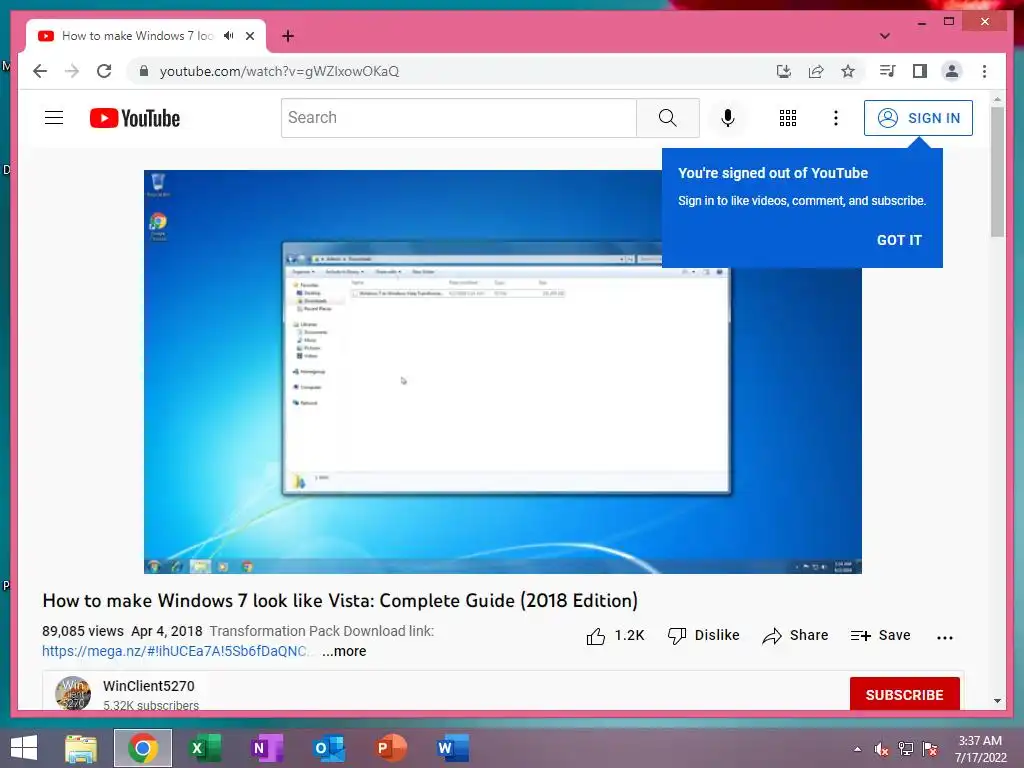Expand the tab search chevron
The width and height of the screenshot is (1024, 768).
[x=885, y=36]
